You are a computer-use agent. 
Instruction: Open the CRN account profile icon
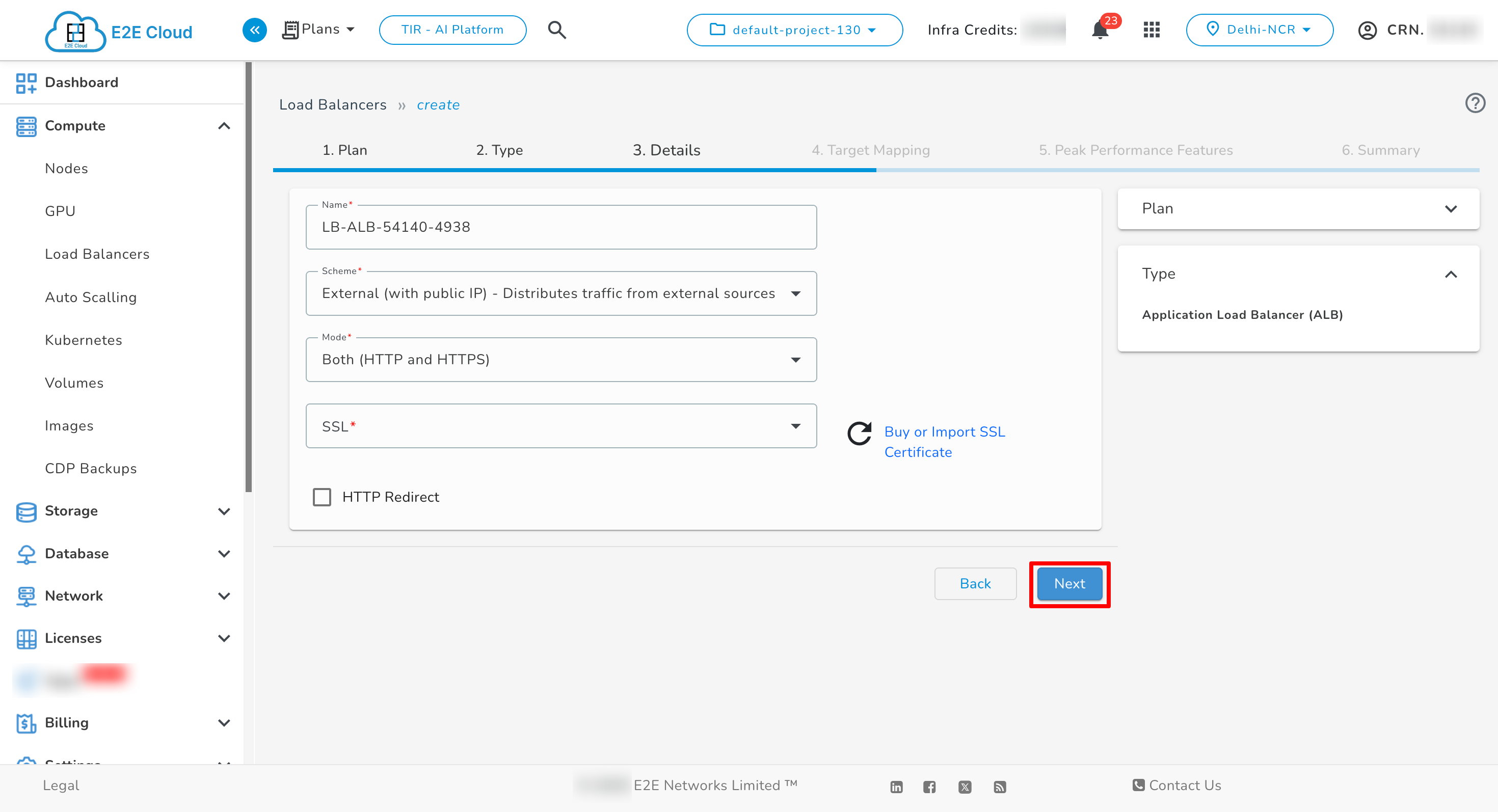[1367, 30]
